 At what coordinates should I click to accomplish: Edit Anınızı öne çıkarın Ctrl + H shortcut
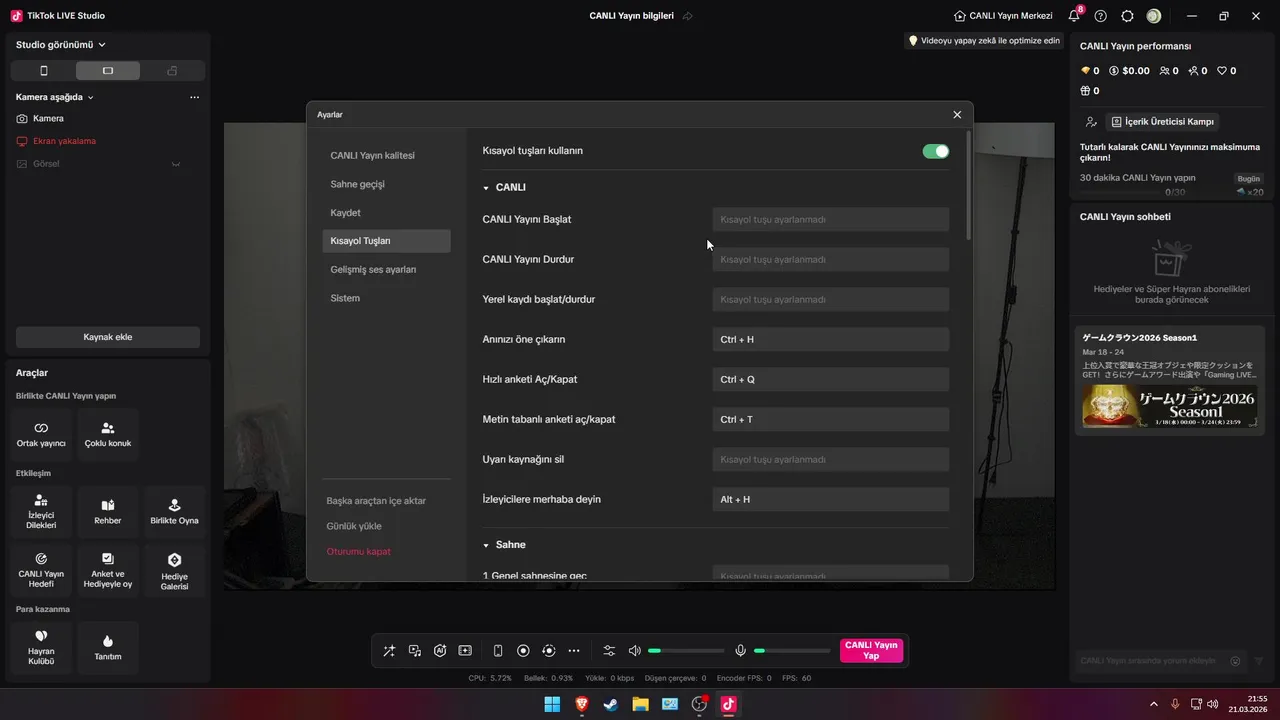[831, 339]
